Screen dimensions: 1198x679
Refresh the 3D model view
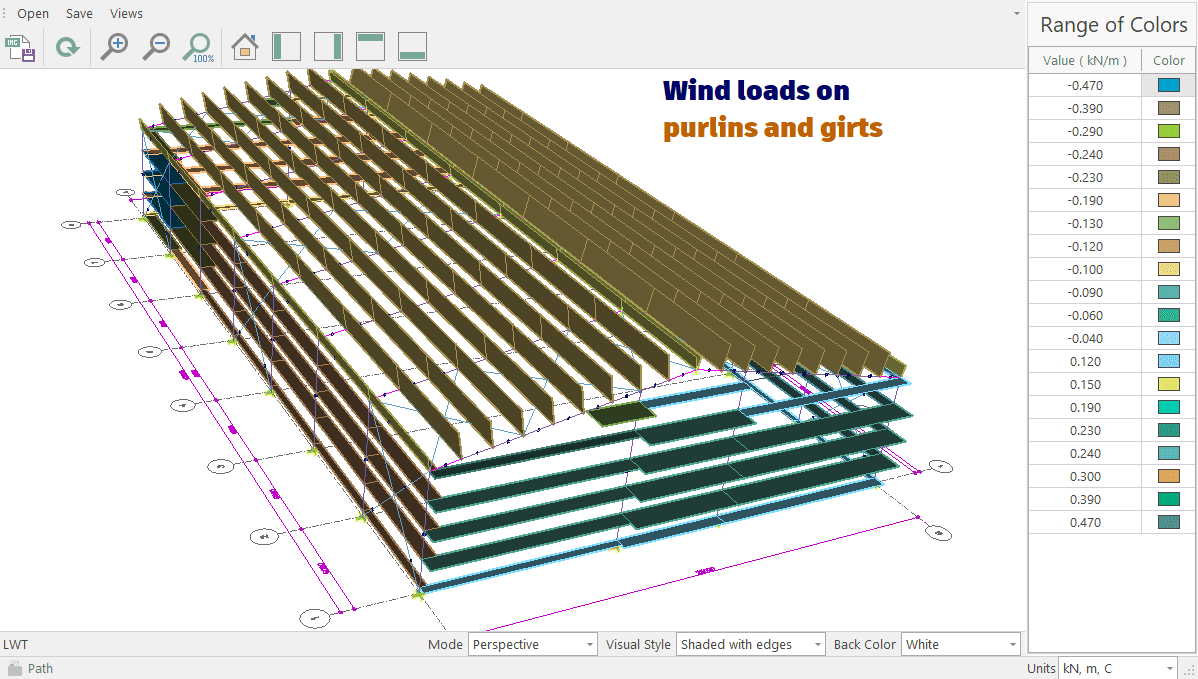pyautogui.click(x=67, y=47)
